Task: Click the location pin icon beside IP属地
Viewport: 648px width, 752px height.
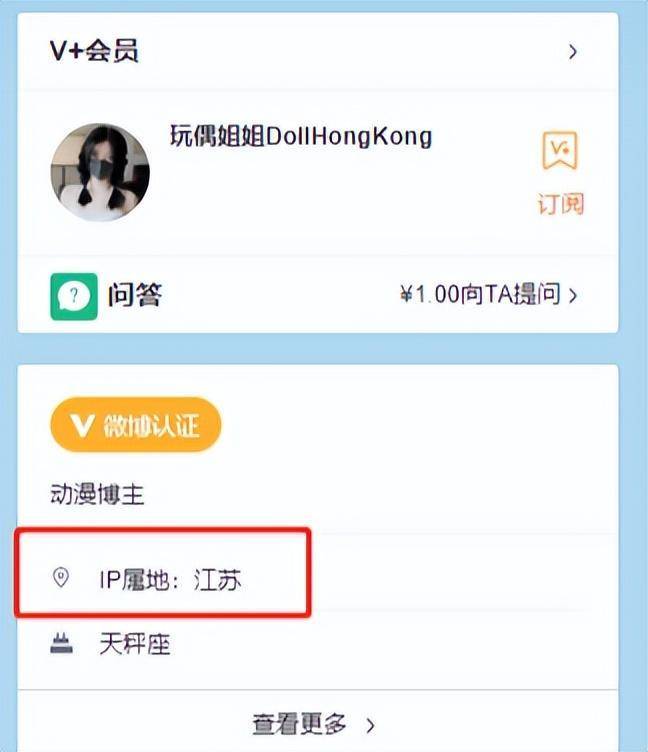Action: click(61, 577)
